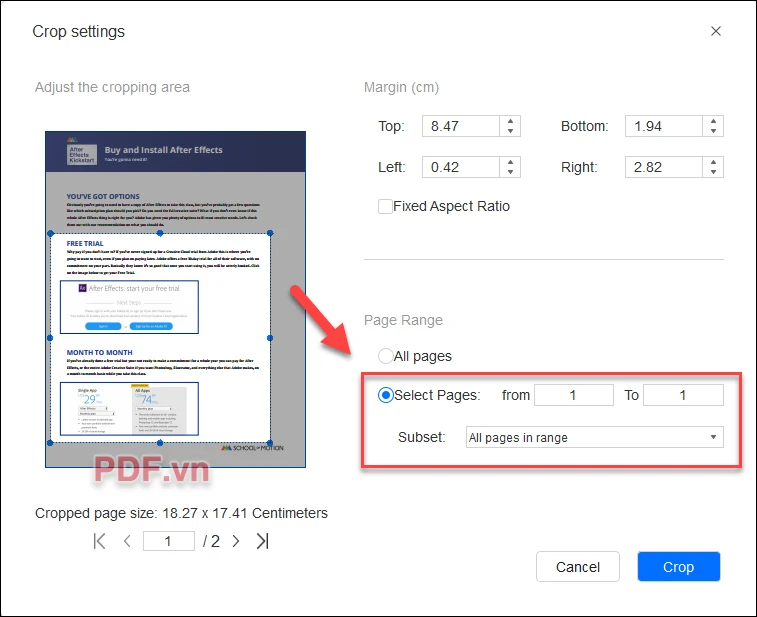Screen dimensions: 757x617
Task: Select the top-left crop handle
Action: [50, 233]
